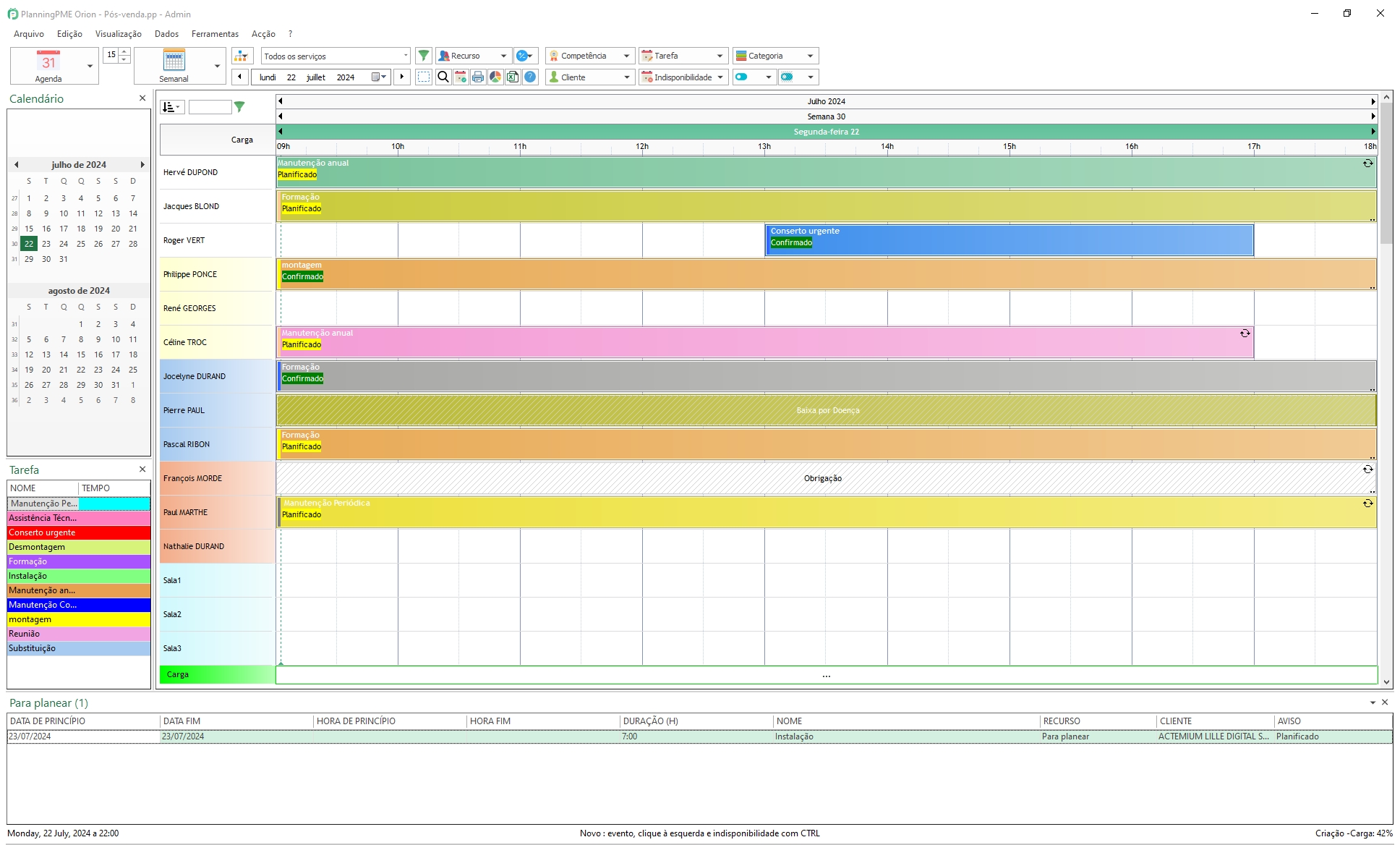
Task: Open the Recurso filter dropdown
Action: (474, 56)
